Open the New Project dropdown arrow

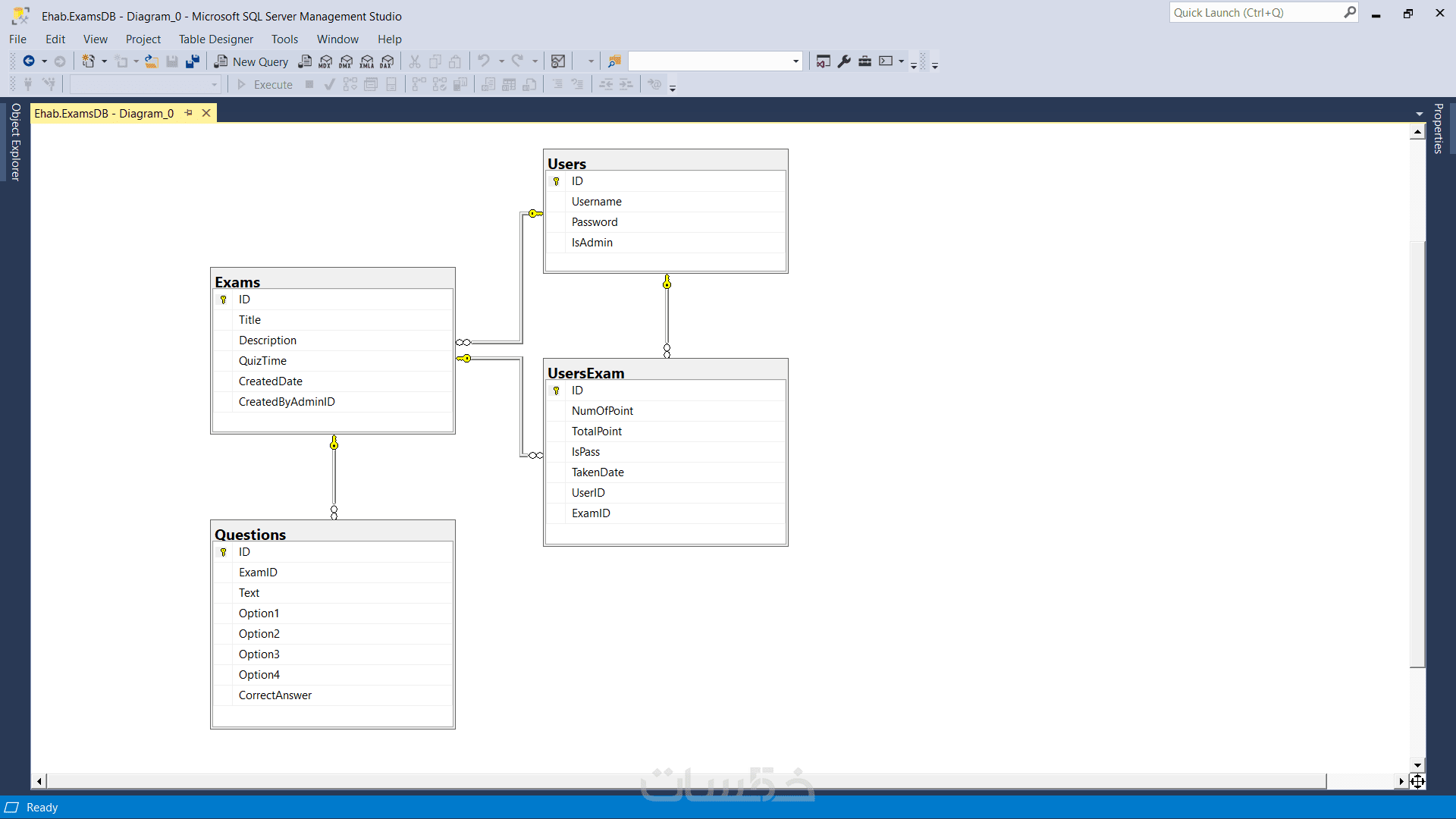click(104, 61)
